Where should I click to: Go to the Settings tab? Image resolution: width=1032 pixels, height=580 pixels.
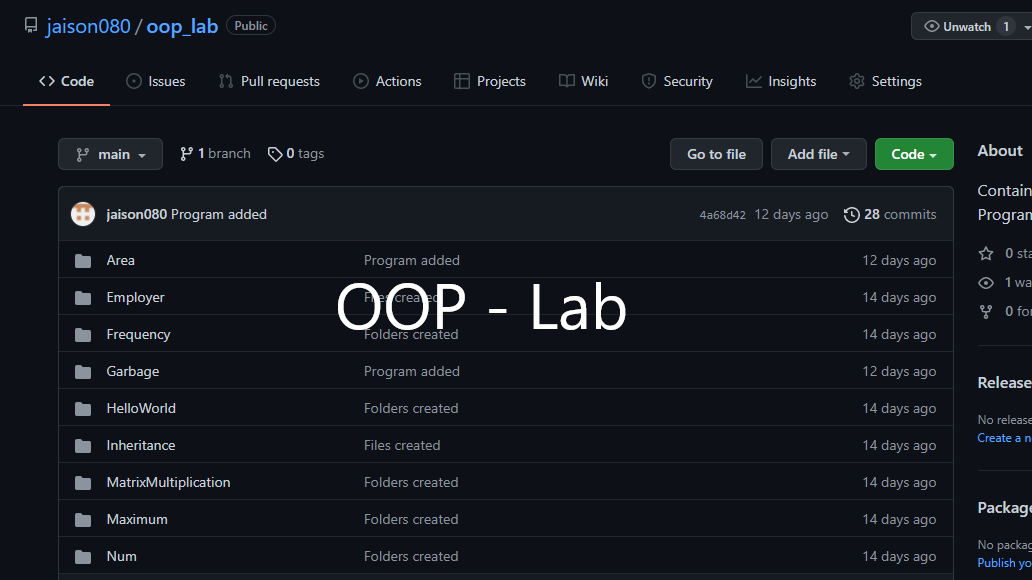[885, 81]
